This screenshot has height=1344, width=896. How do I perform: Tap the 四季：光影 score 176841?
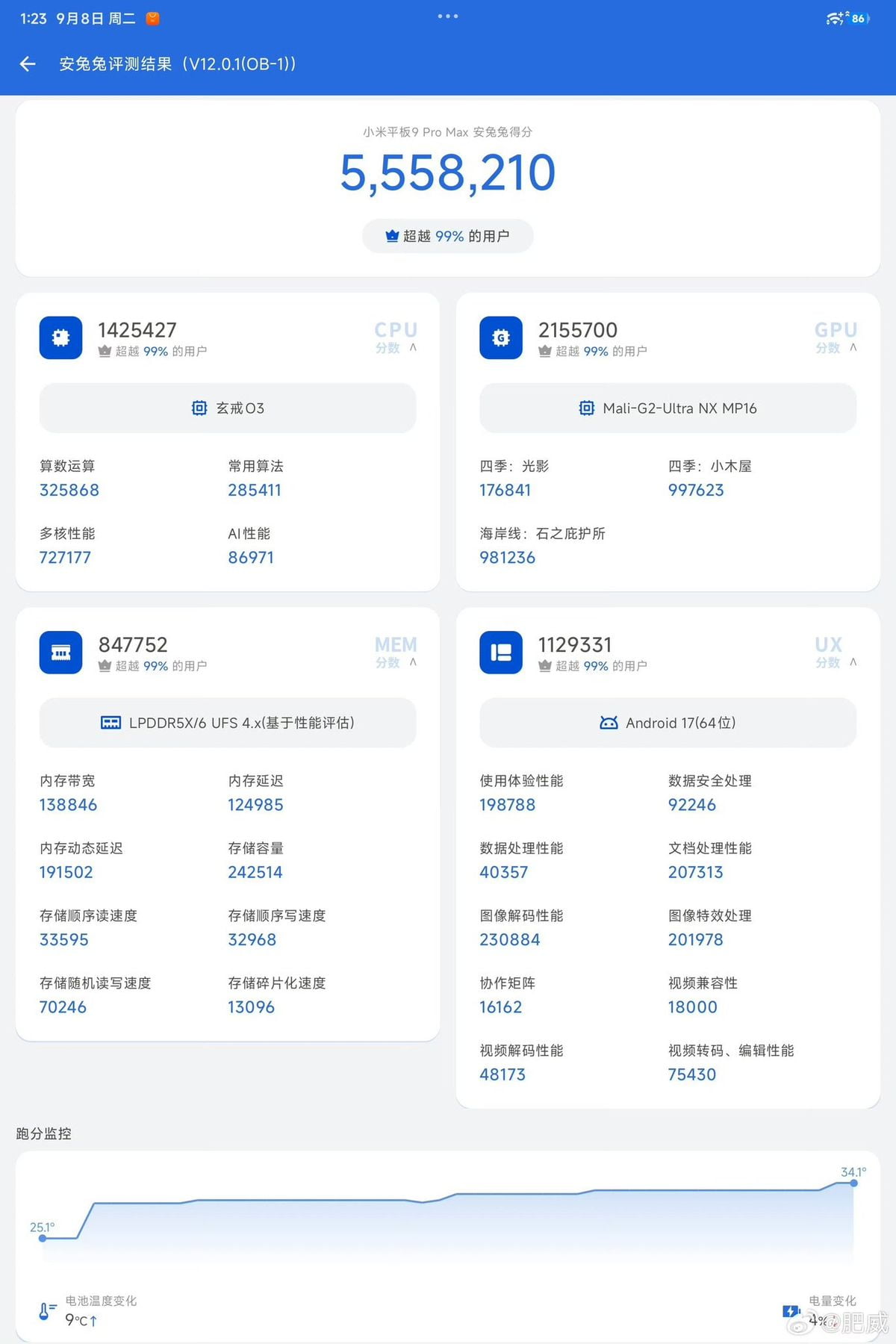[x=505, y=491]
